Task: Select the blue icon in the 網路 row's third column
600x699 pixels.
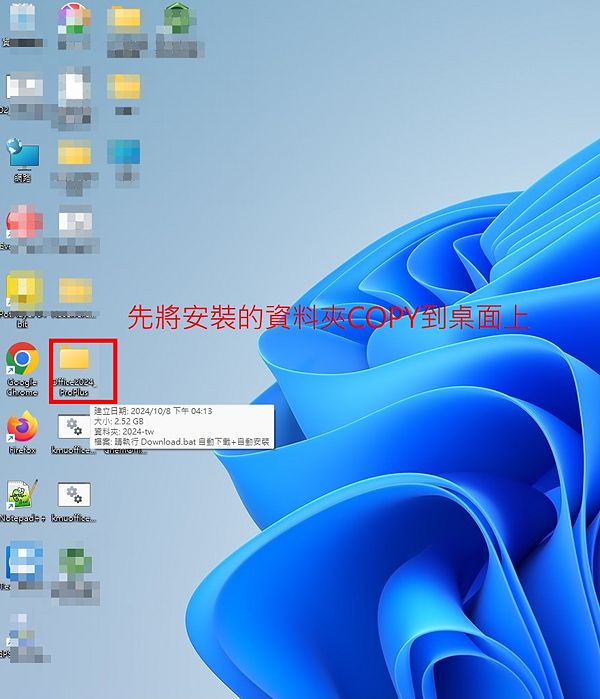Action: tap(125, 153)
